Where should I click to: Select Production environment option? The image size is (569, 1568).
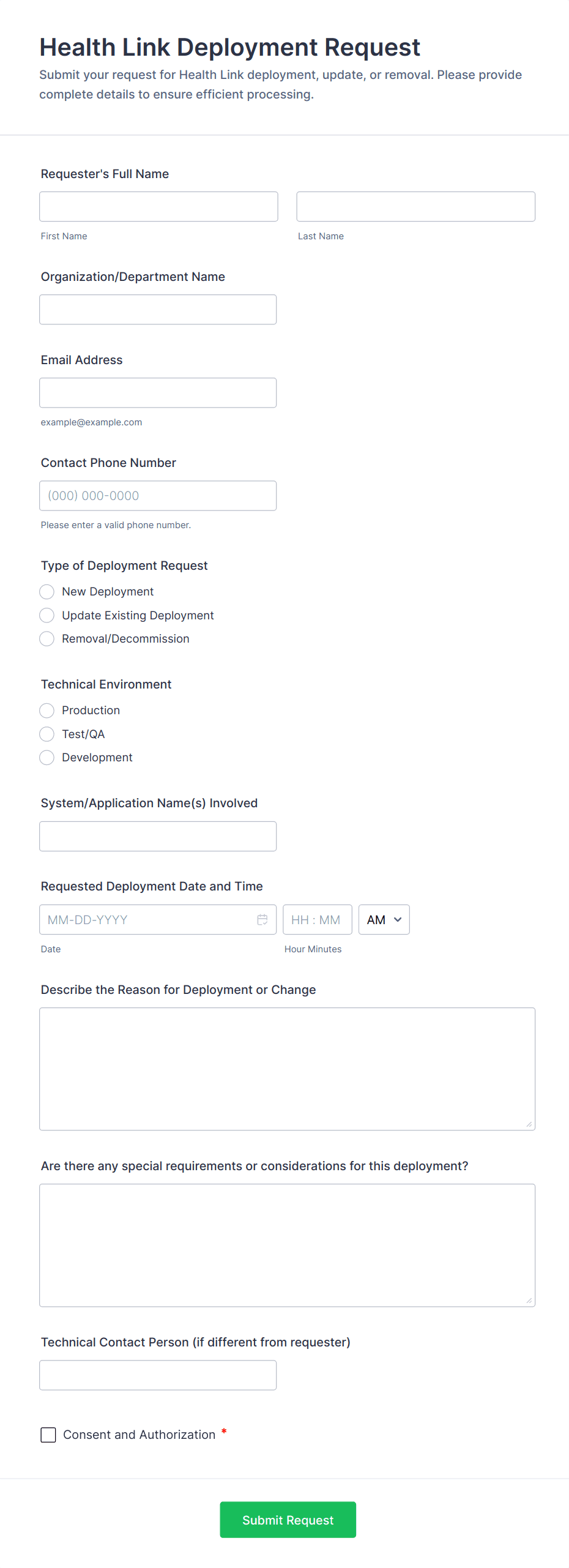point(47,711)
